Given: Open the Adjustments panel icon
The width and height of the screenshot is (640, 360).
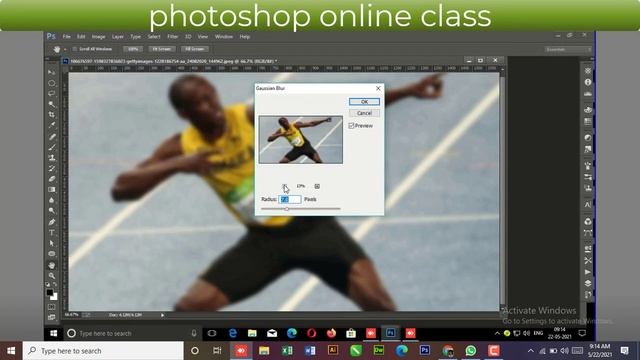Looking at the screenshot, I should pyautogui.click(x=588, y=138).
